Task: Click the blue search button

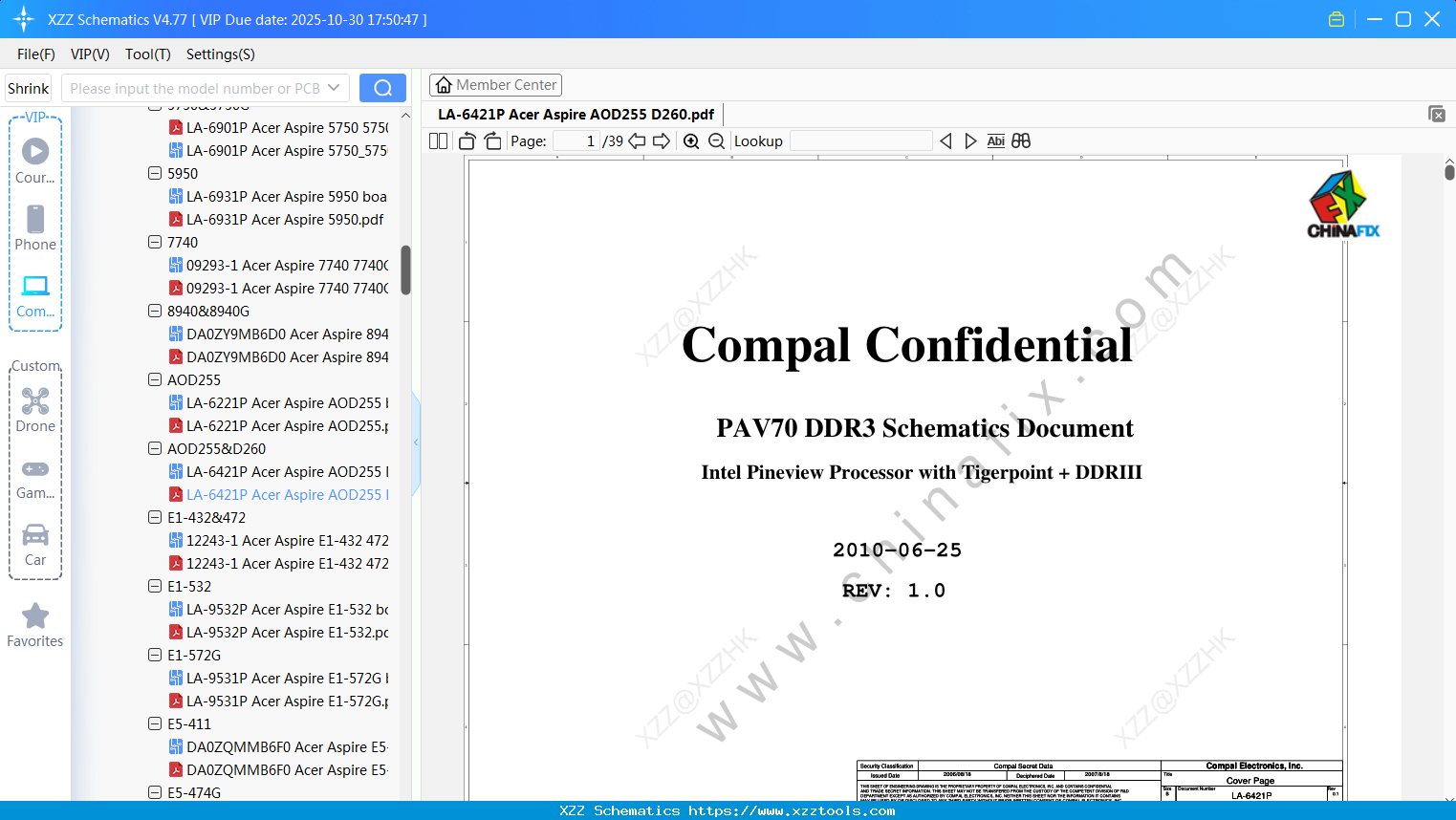Action: [x=382, y=88]
